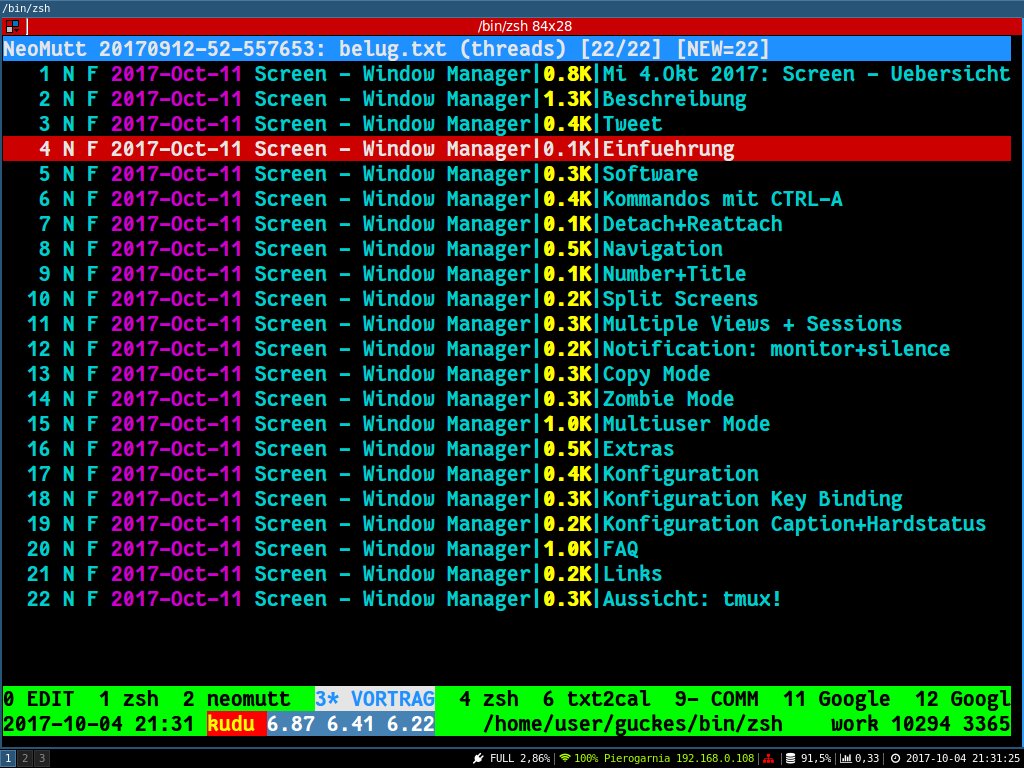The width and height of the screenshot is (1024, 768).
Task: Select message 19 Konfiguration Caption+Hardstatus
Action: [506, 524]
